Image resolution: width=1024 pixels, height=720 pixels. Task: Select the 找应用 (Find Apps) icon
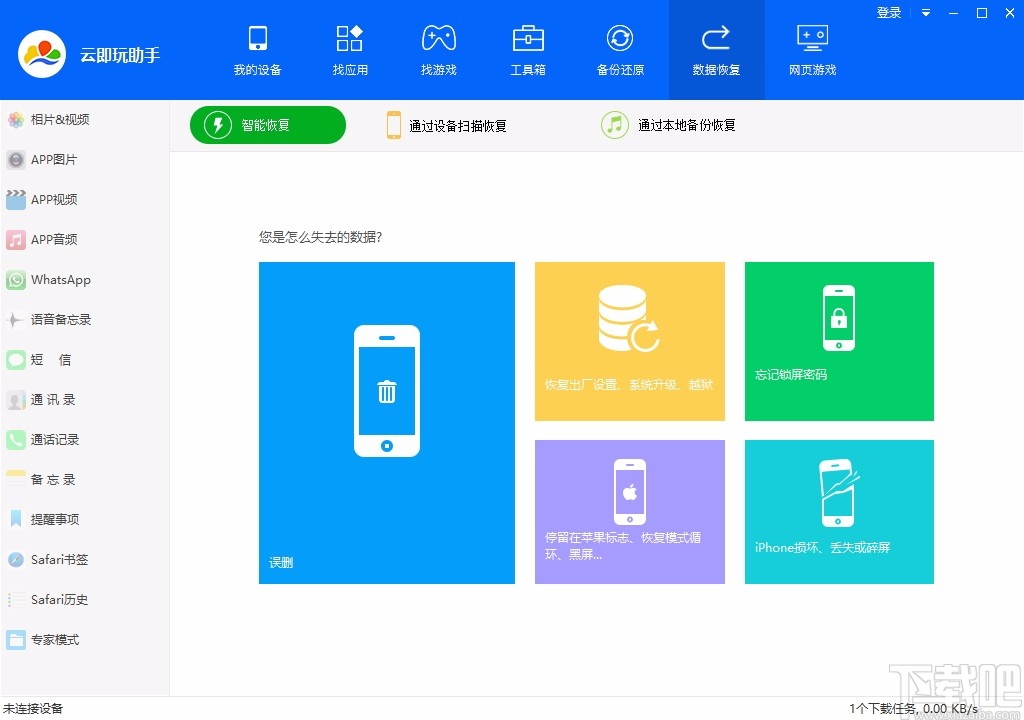(x=349, y=47)
